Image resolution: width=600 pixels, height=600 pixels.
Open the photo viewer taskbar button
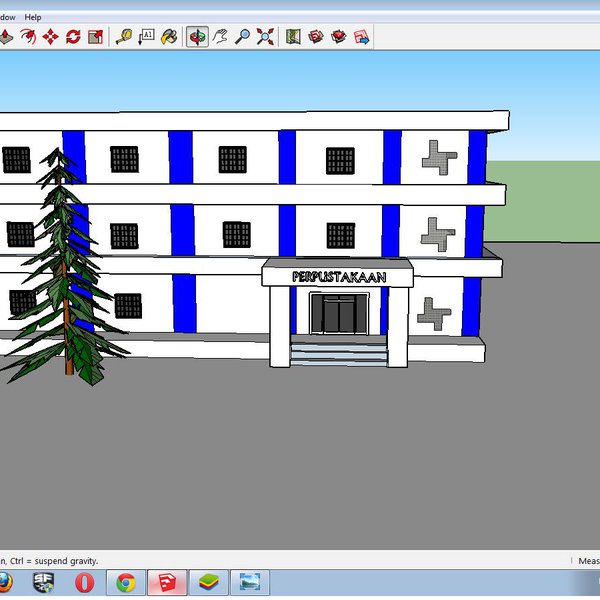pyautogui.click(x=250, y=582)
